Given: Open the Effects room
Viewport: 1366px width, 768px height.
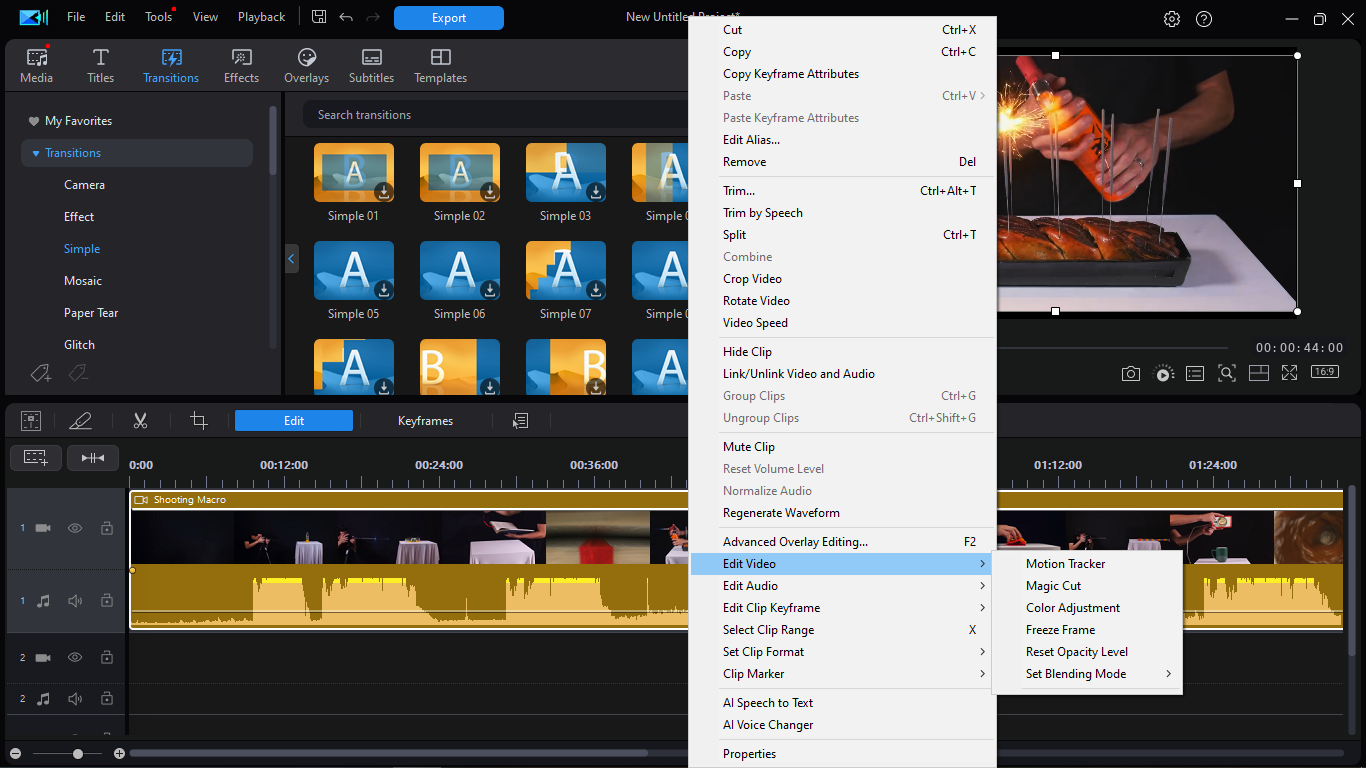Looking at the screenshot, I should (241, 66).
